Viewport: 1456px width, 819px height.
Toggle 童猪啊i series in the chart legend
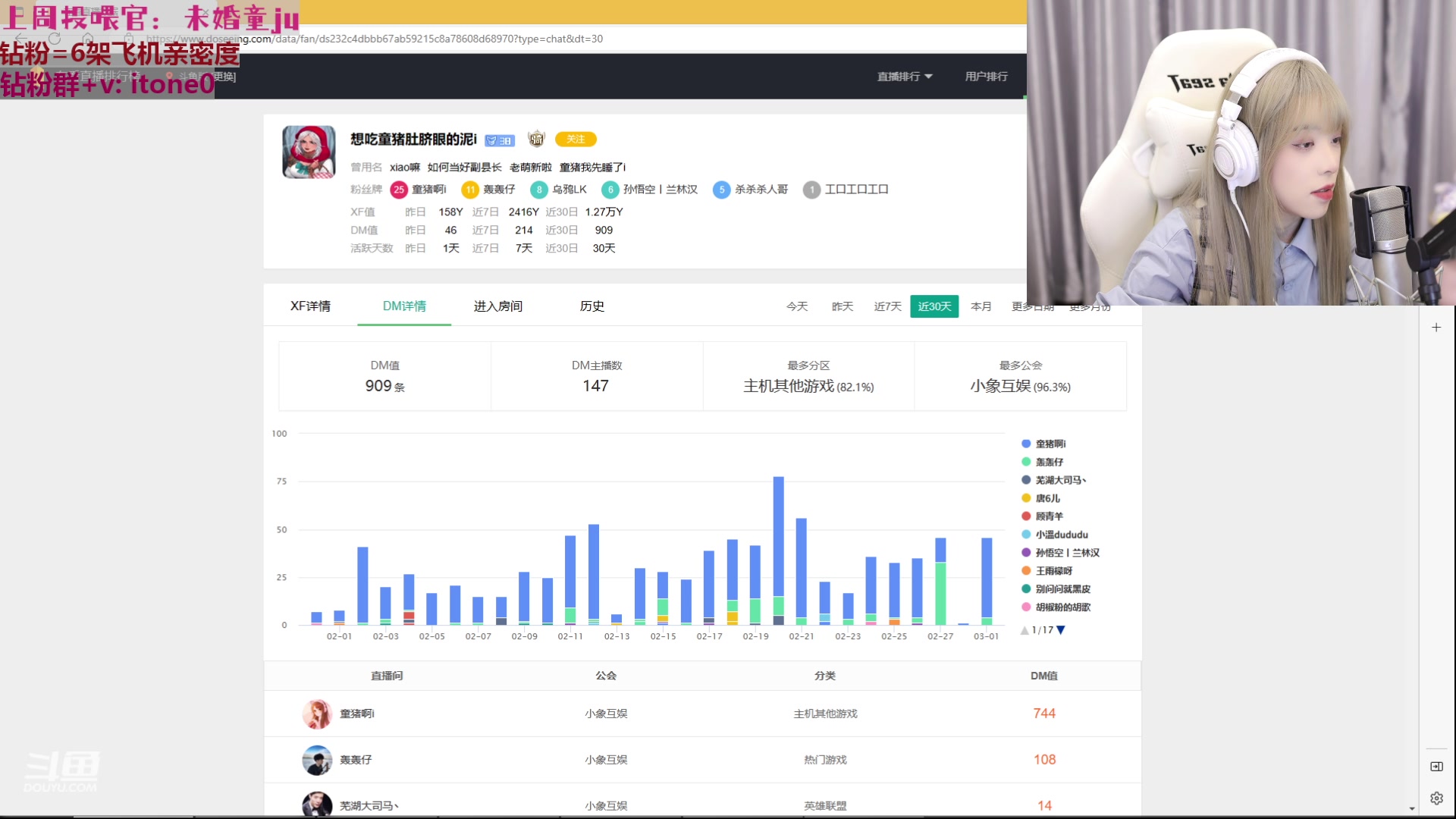point(1050,444)
